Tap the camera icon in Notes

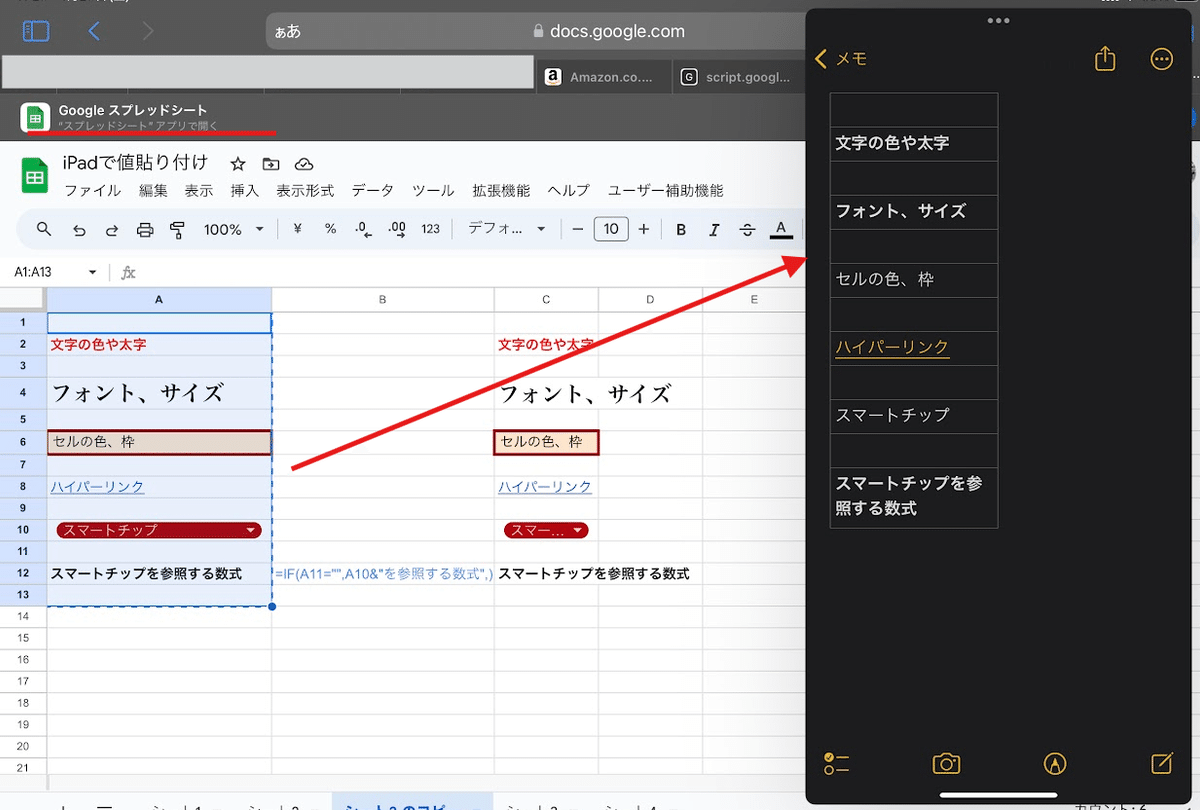tap(946, 764)
